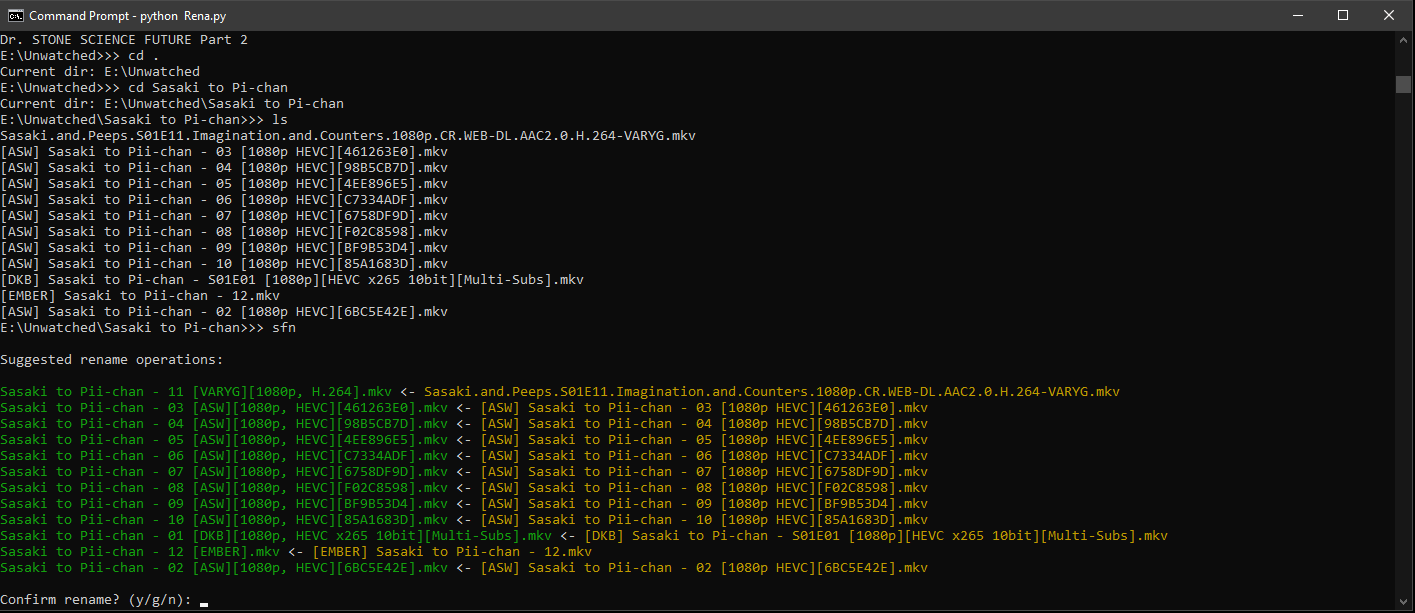The image size is (1415, 613).
Task: Click the white Sasaki.and.Peeps.S01E11 listing file name
Action: [348, 136]
